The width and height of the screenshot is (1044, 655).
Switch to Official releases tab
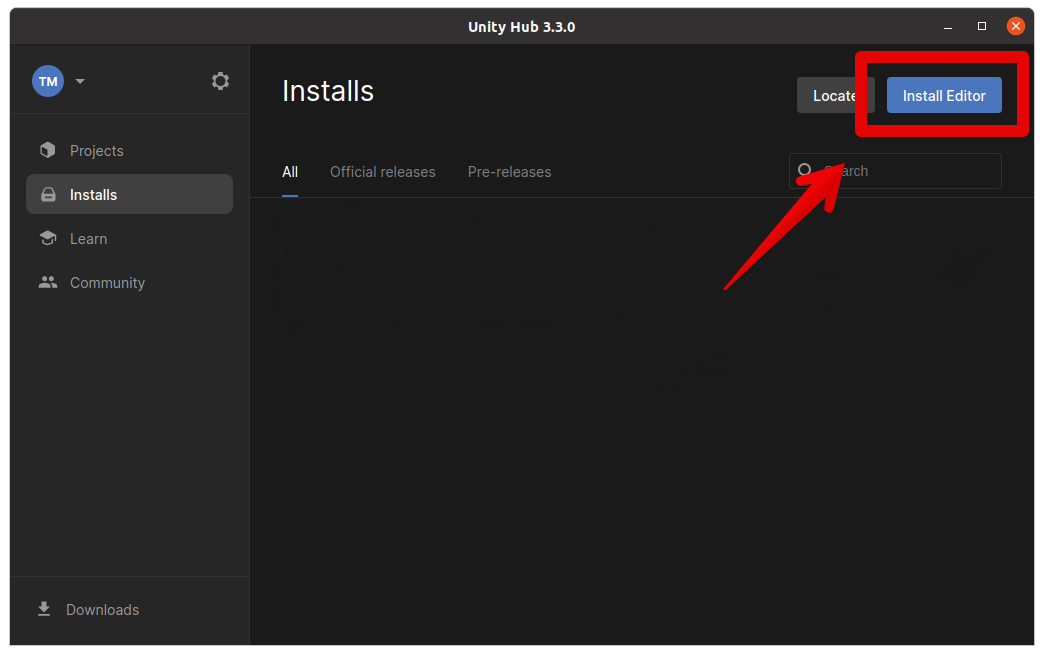point(383,172)
